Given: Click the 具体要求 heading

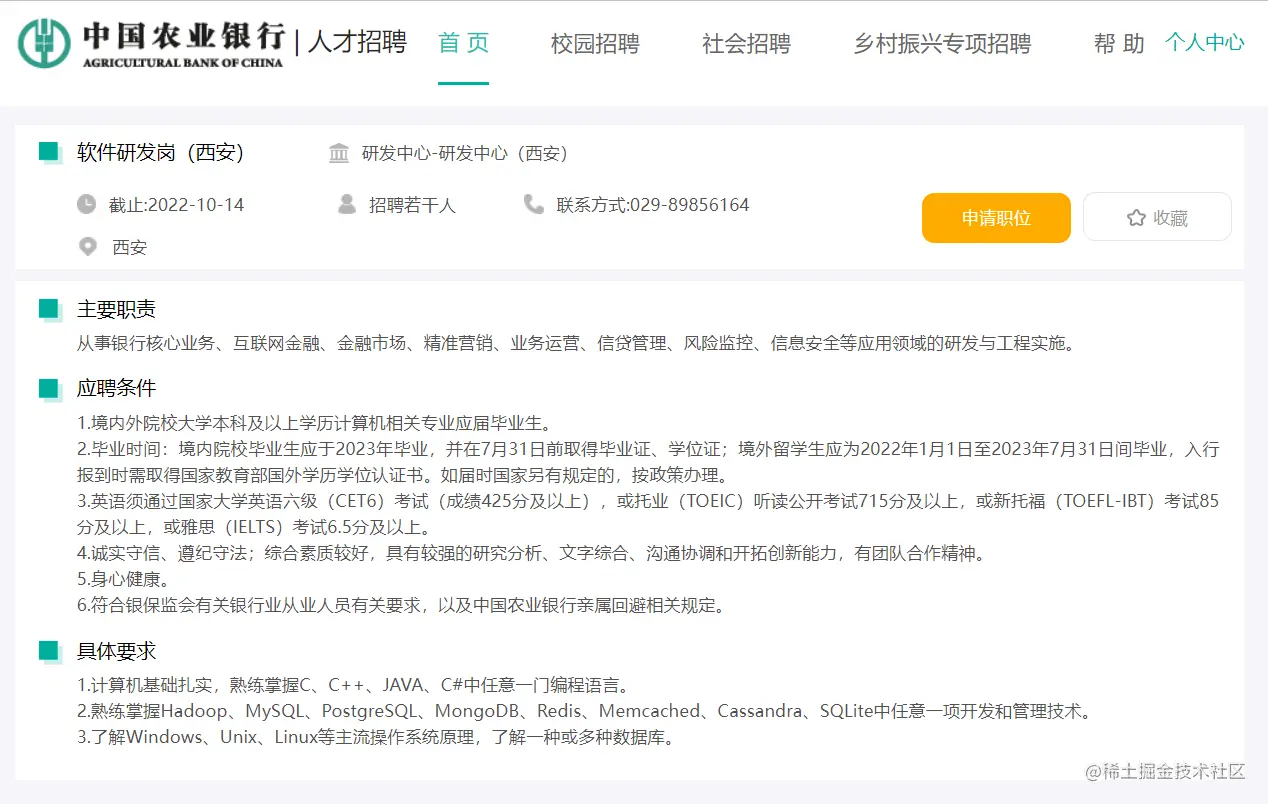Looking at the screenshot, I should pyautogui.click(x=116, y=651).
